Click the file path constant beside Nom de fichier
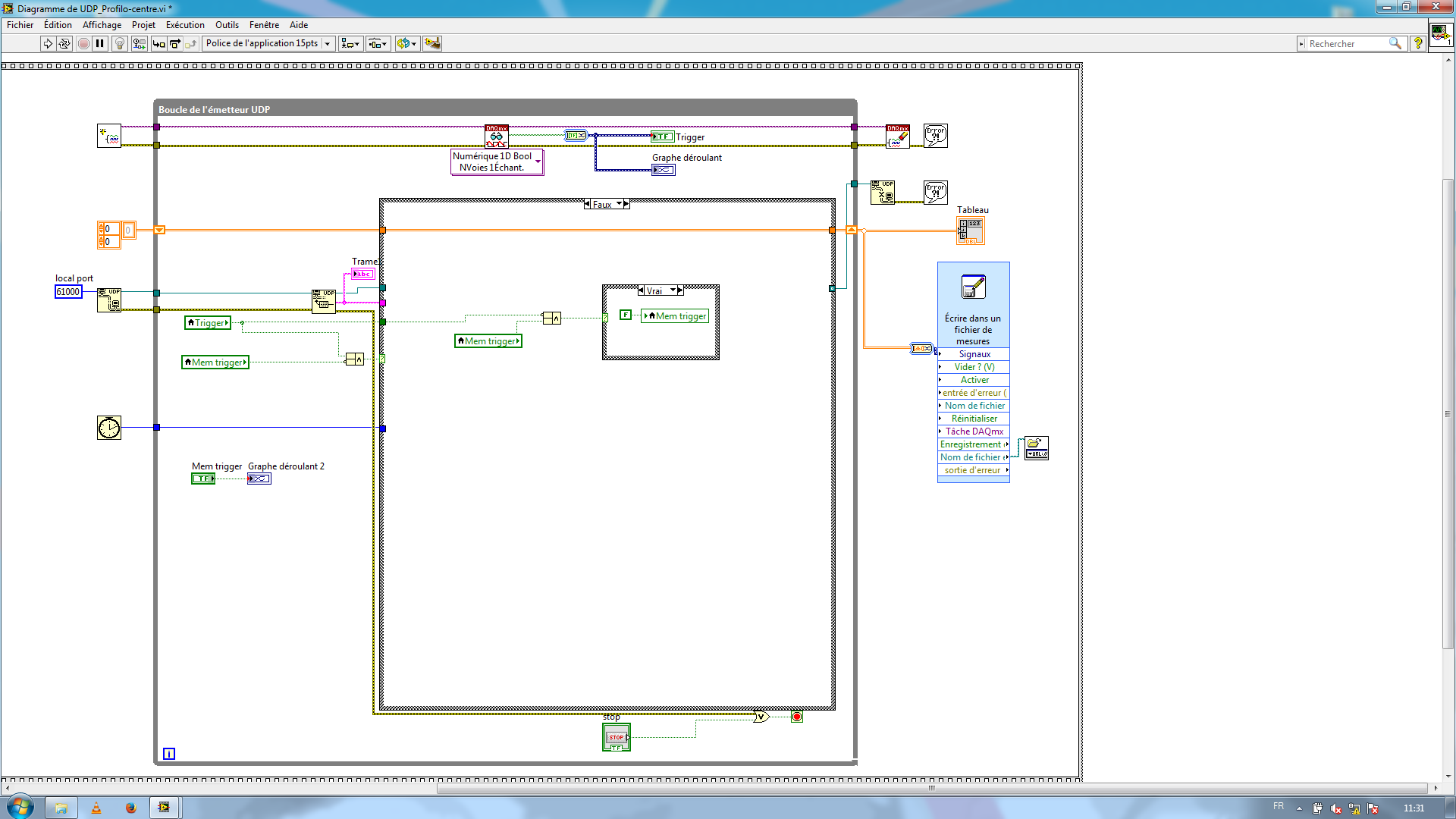The width and height of the screenshot is (1456, 819). click(1037, 448)
